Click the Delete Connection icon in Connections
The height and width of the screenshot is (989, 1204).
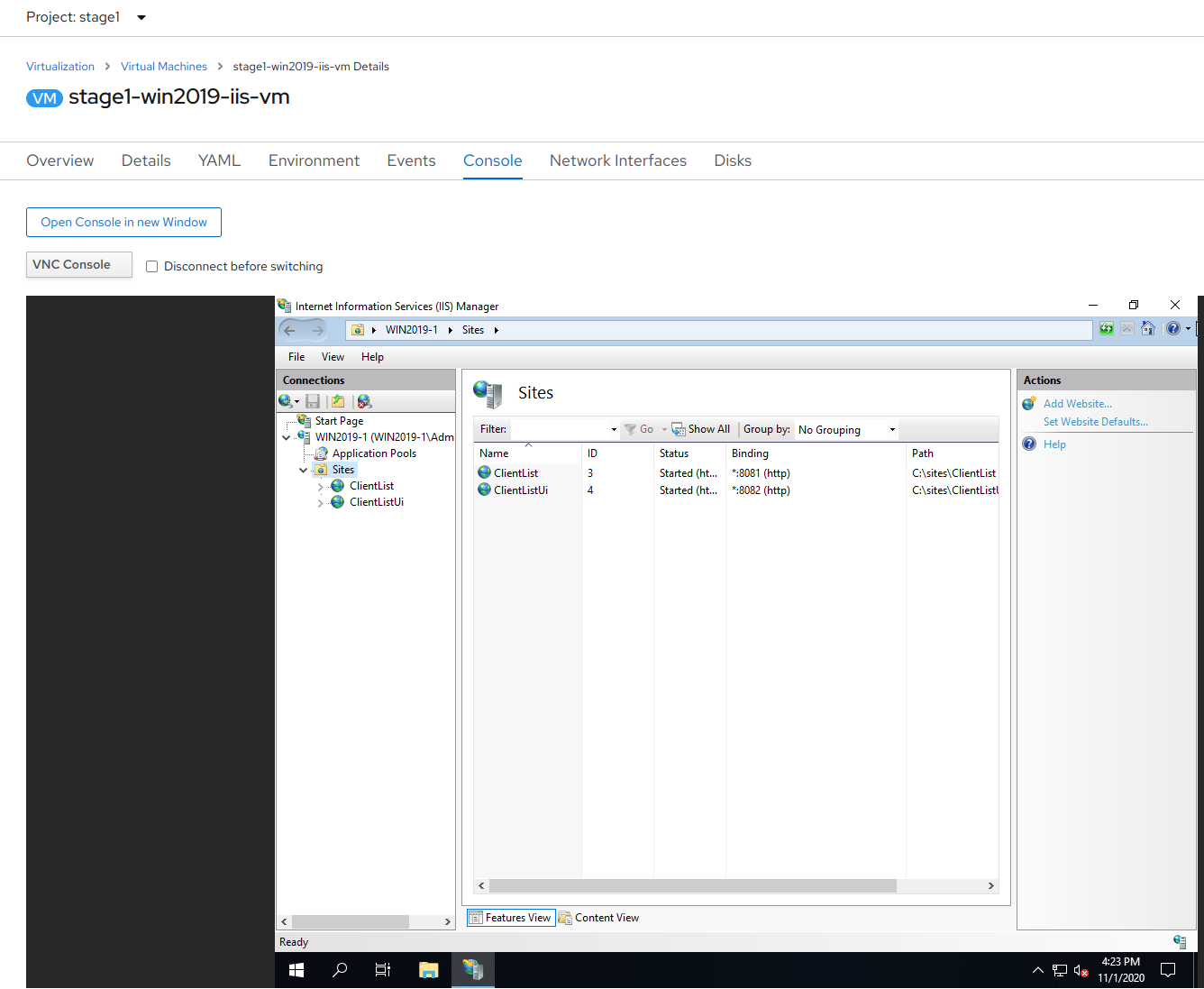click(364, 401)
